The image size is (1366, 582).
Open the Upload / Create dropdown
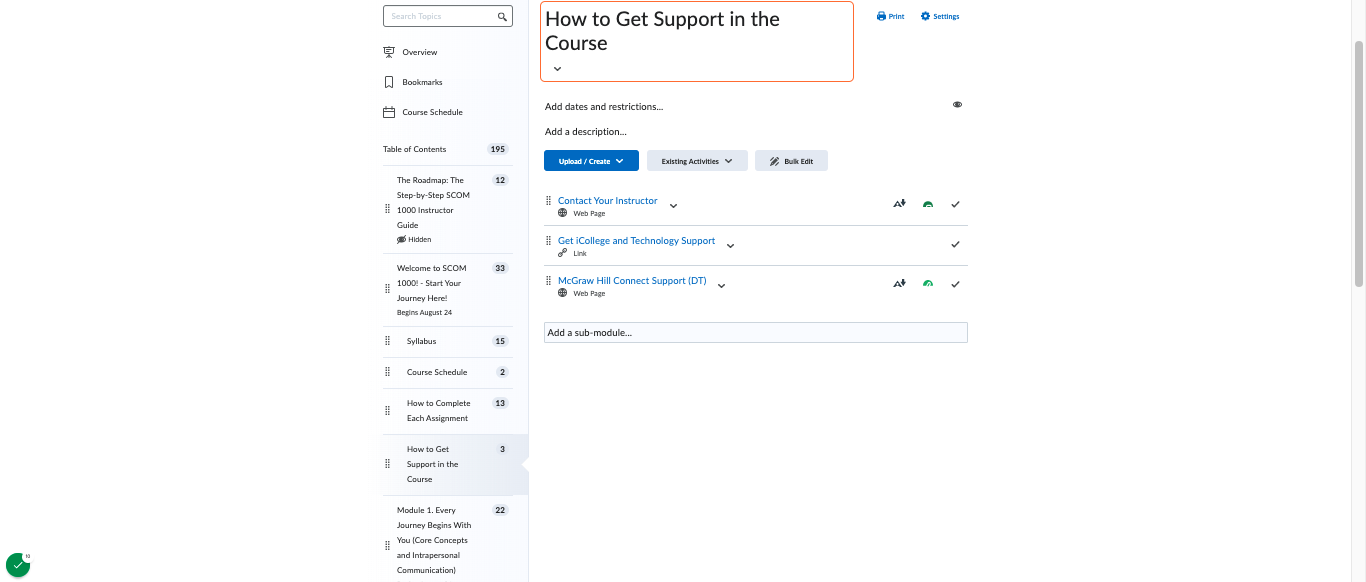coord(591,161)
